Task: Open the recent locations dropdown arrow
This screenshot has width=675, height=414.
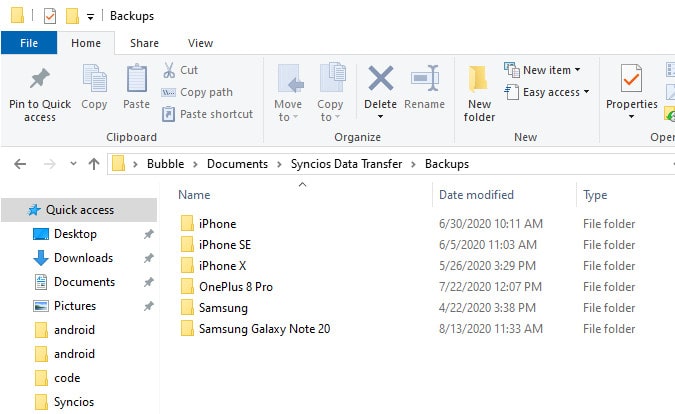Action: click(x=73, y=164)
